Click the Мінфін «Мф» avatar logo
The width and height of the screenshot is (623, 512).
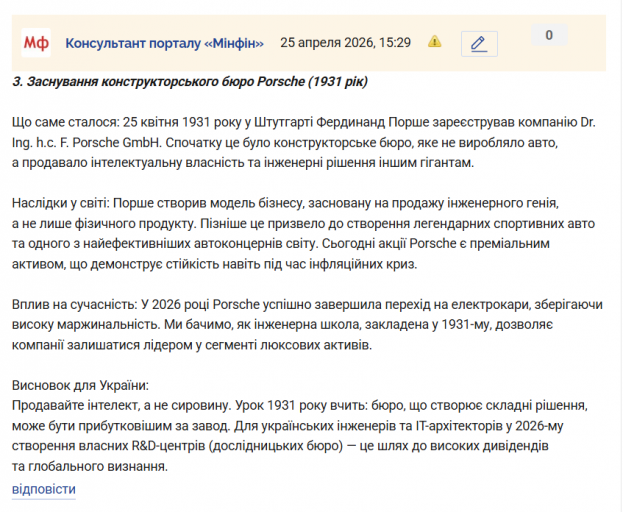tap(36, 43)
